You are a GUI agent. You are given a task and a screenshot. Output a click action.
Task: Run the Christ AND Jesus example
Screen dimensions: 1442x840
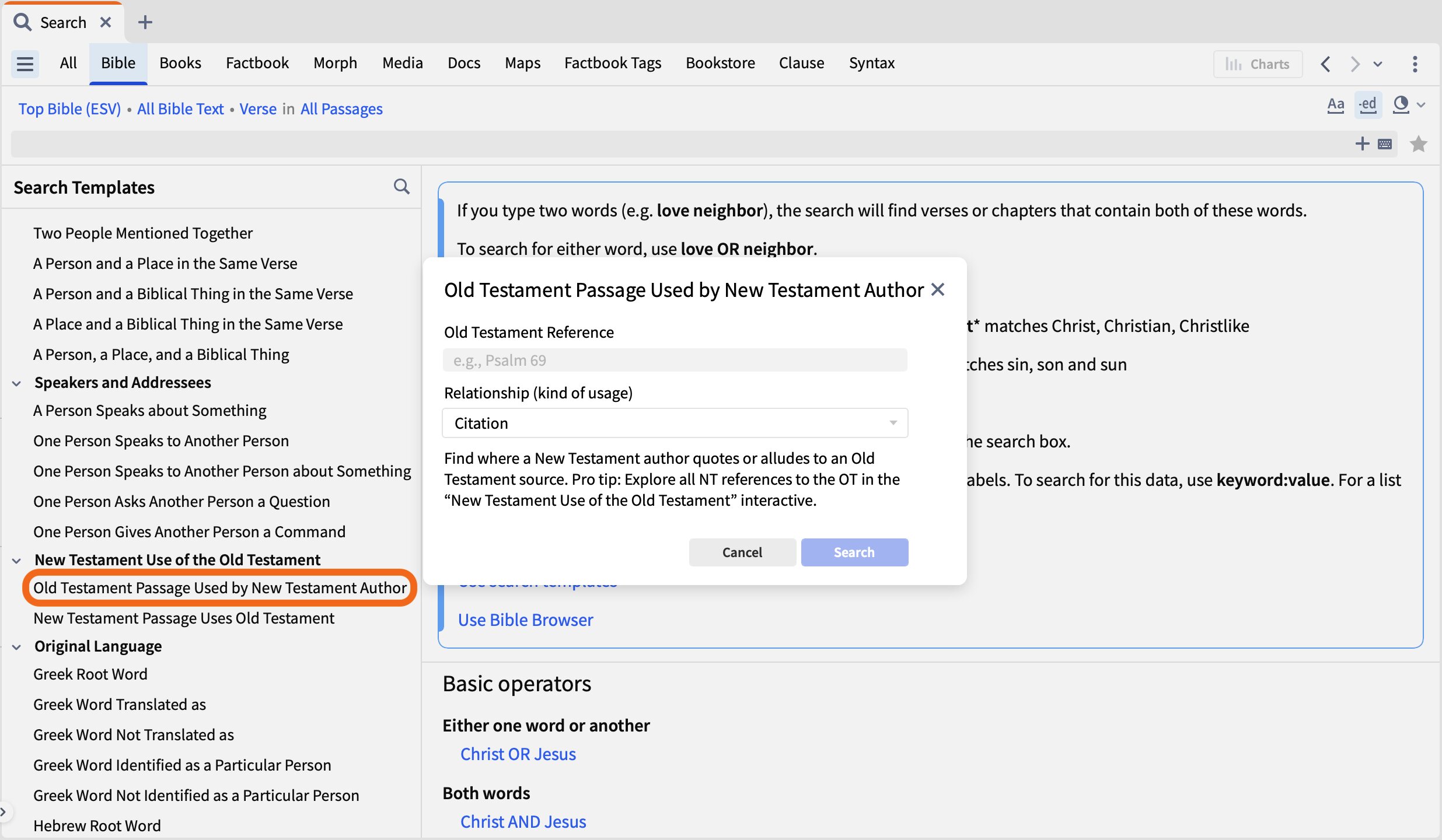[523, 821]
